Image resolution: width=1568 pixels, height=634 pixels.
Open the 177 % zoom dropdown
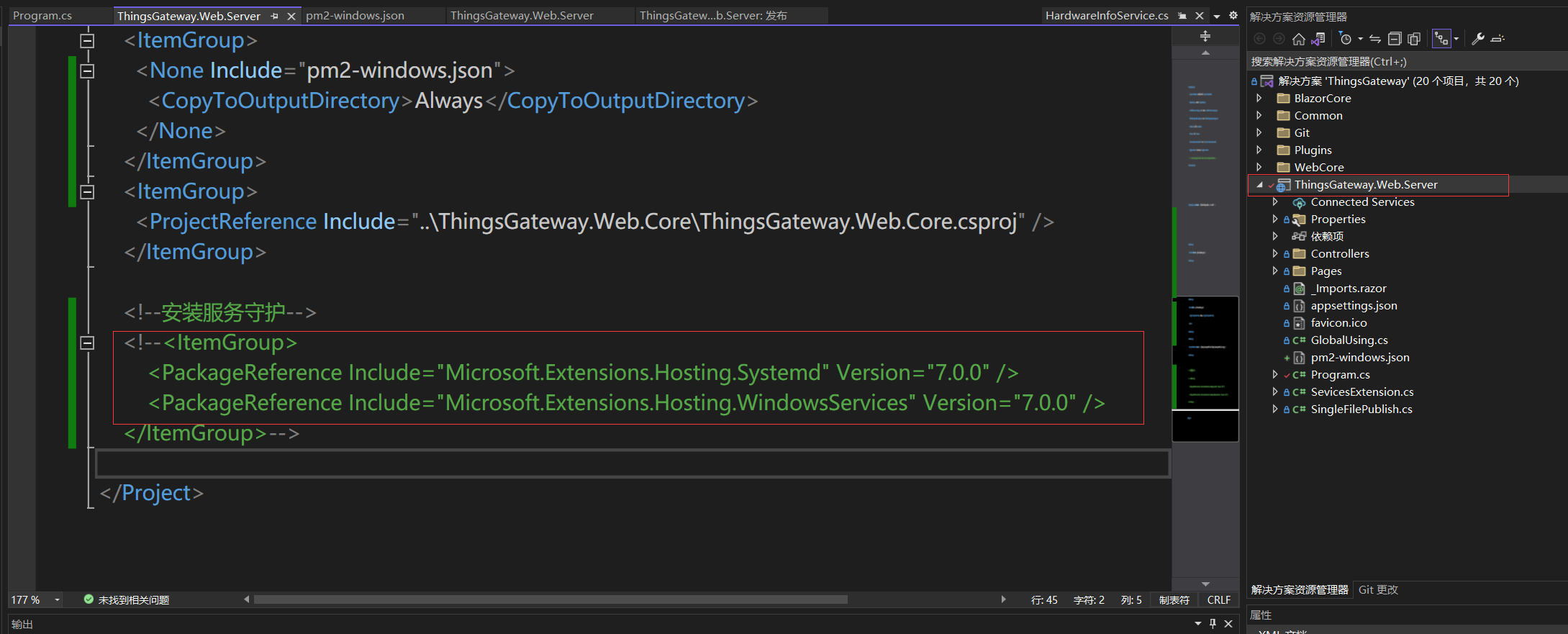click(x=58, y=599)
